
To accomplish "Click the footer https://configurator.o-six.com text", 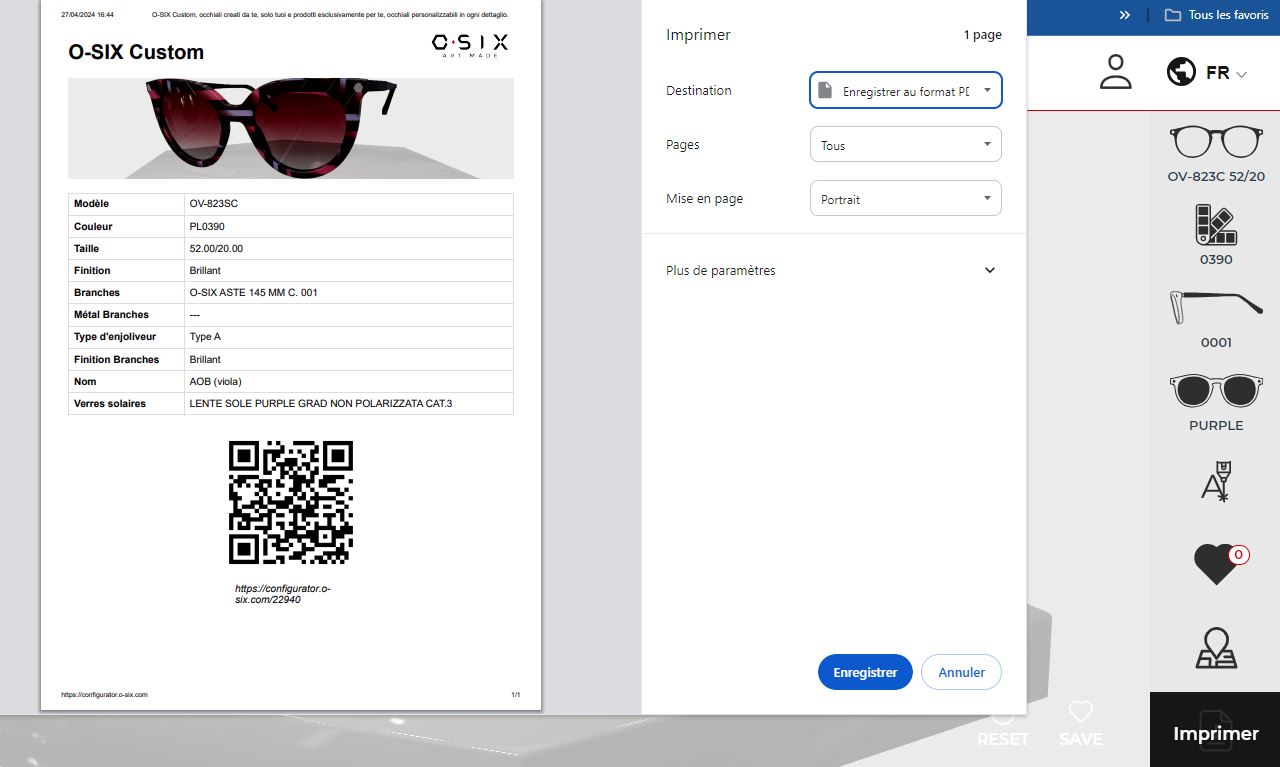I will pyautogui.click(x=104, y=694).
